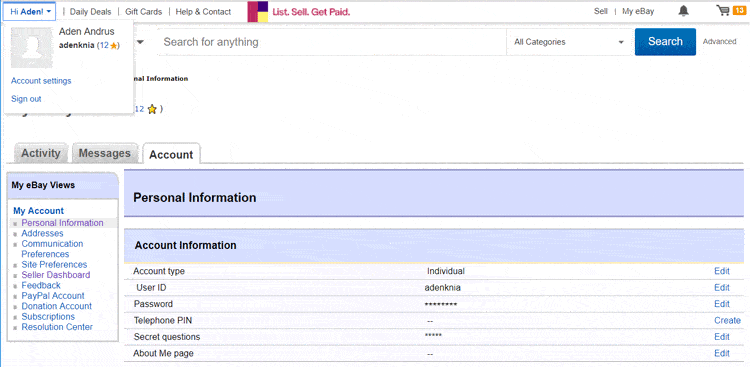Expand the shop by category arrow
The width and height of the screenshot is (750, 367).
(141, 42)
